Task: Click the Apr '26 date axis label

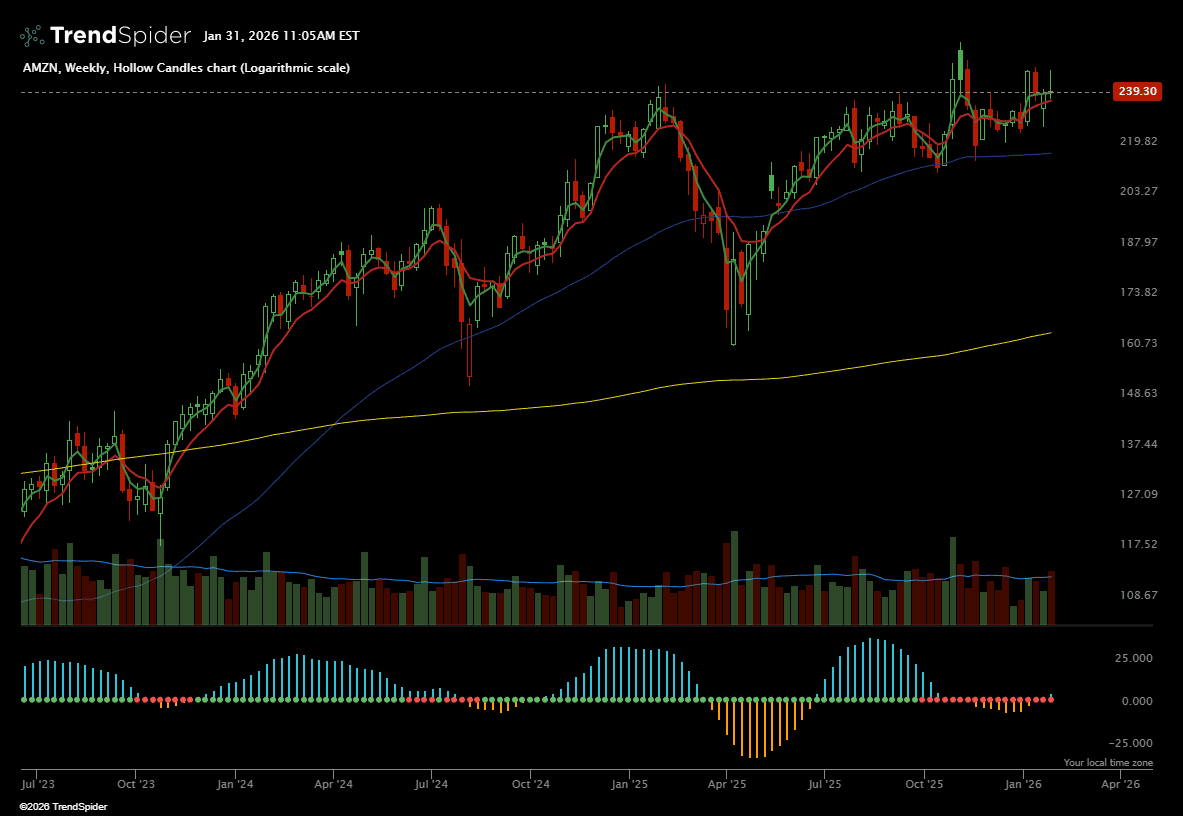Action: pyautogui.click(x=1119, y=785)
